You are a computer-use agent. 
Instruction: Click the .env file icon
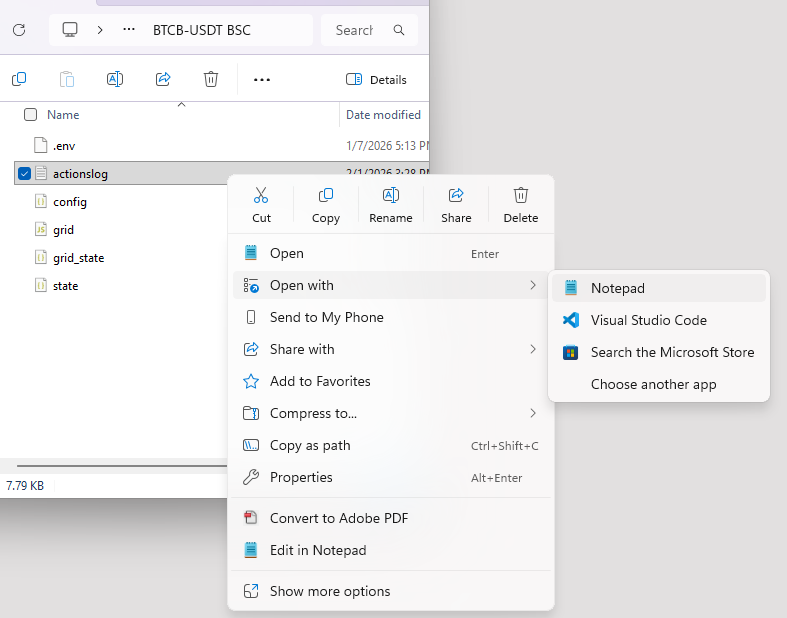pyautogui.click(x=41, y=145)
